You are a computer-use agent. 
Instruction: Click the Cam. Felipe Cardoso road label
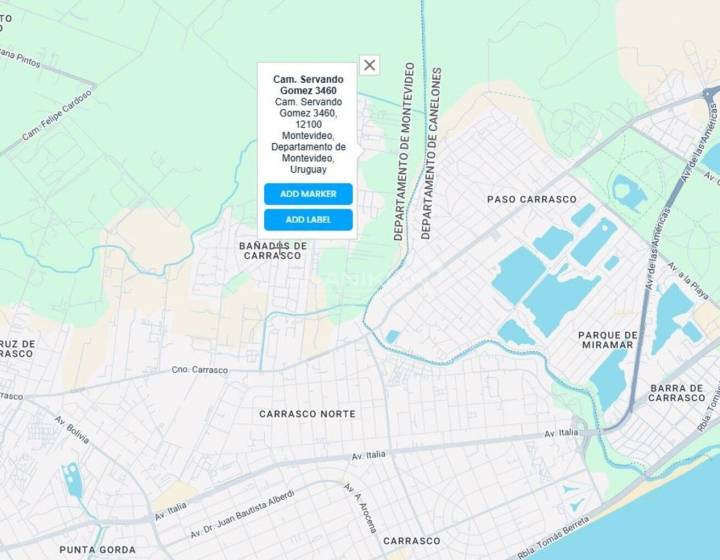(x=57, y=115)
